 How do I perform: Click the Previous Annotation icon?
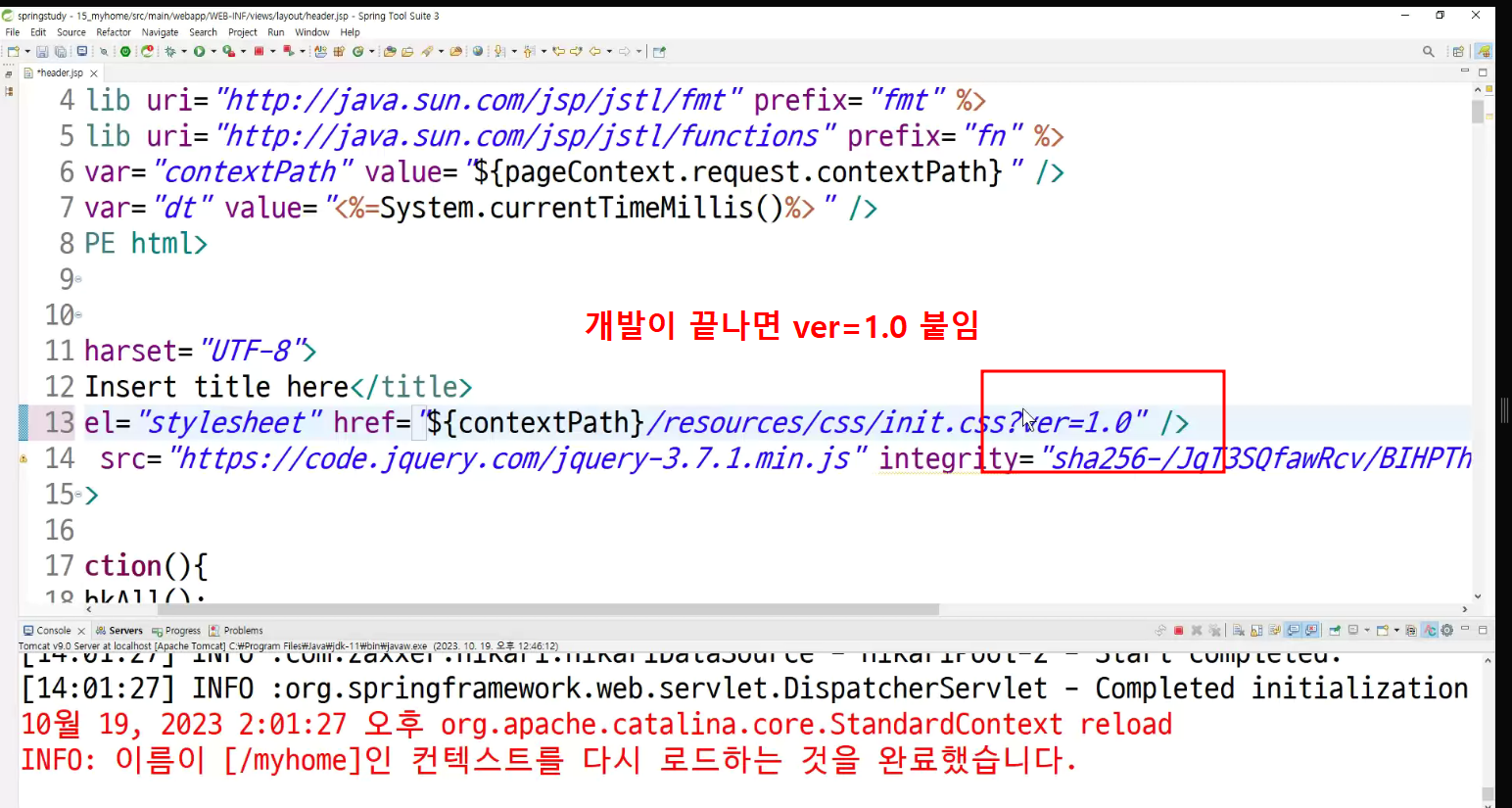pyautogui.click(x=529, y=51)
